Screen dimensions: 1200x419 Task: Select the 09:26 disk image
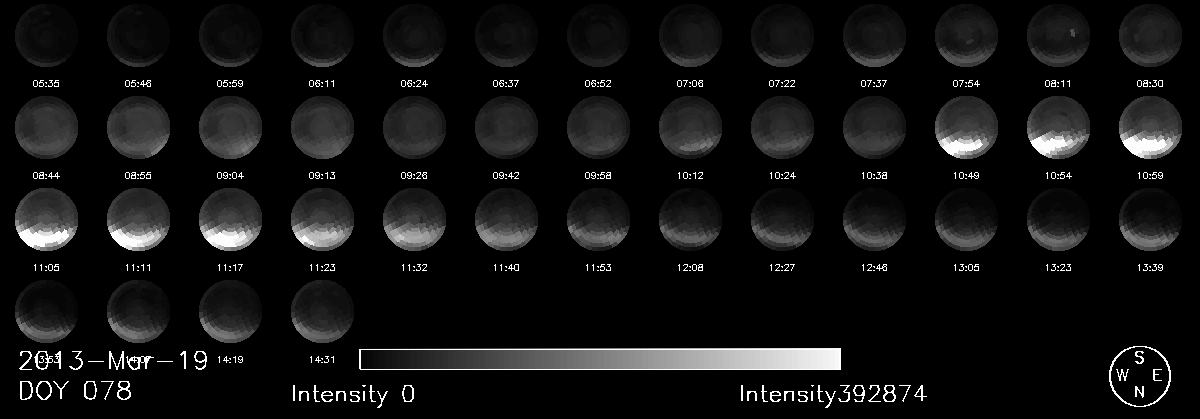point(414,127)
